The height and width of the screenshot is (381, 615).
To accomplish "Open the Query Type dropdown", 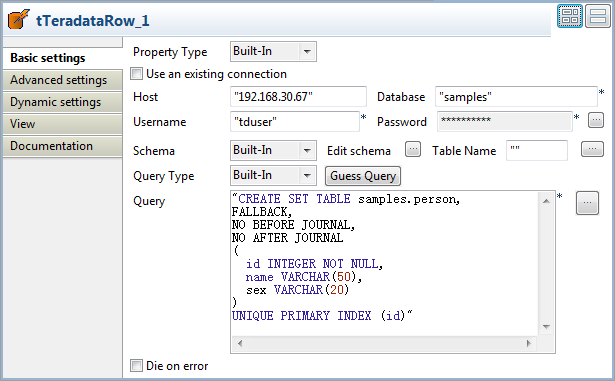I will pos(273,175).
